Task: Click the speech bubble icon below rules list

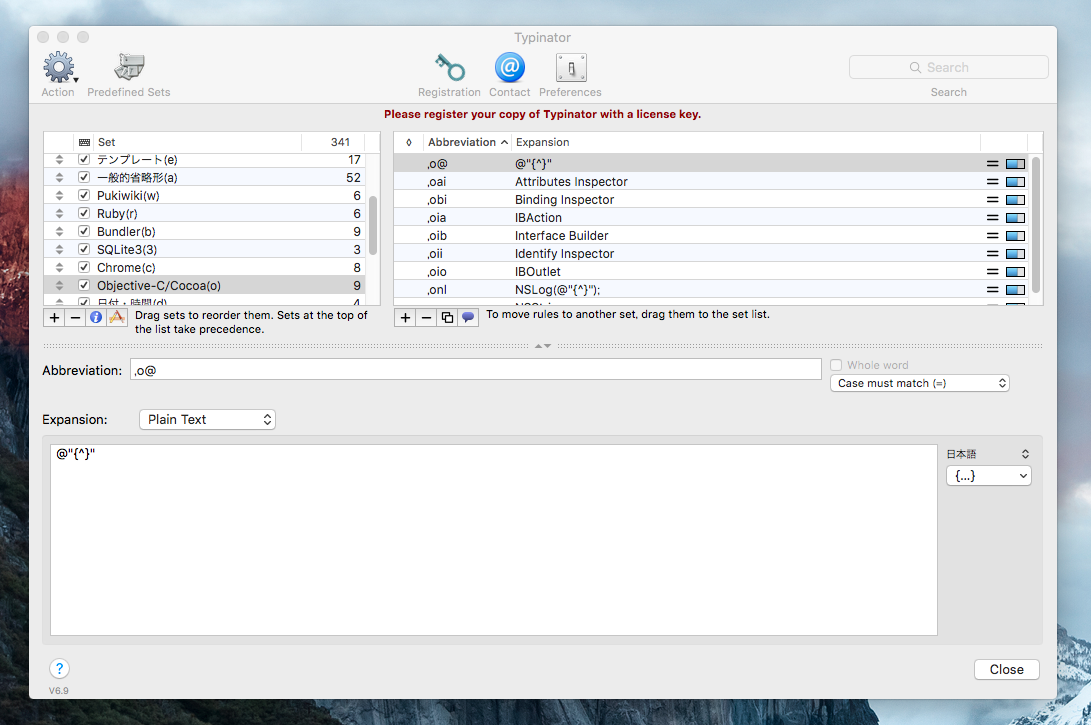Action: point(467,317)
